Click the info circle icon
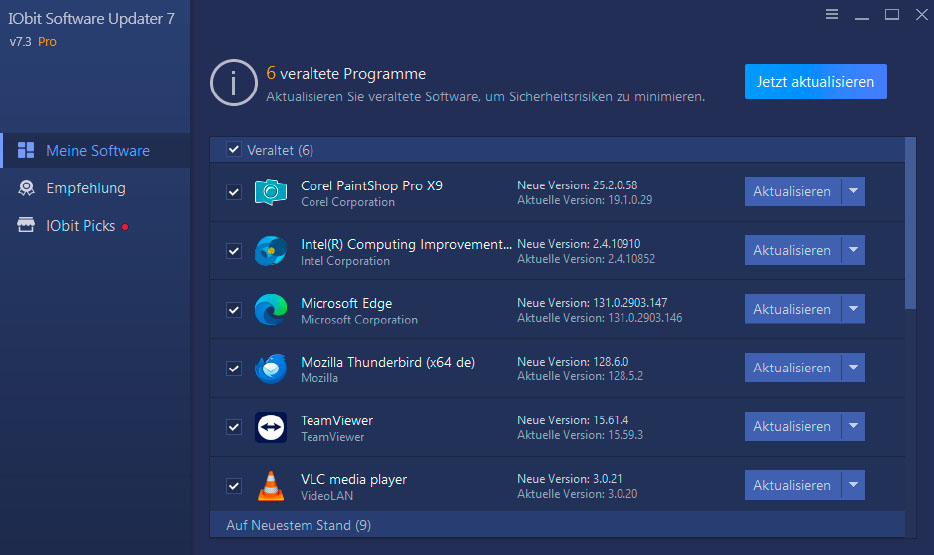 pyautogui.click(x=234, y=83)
